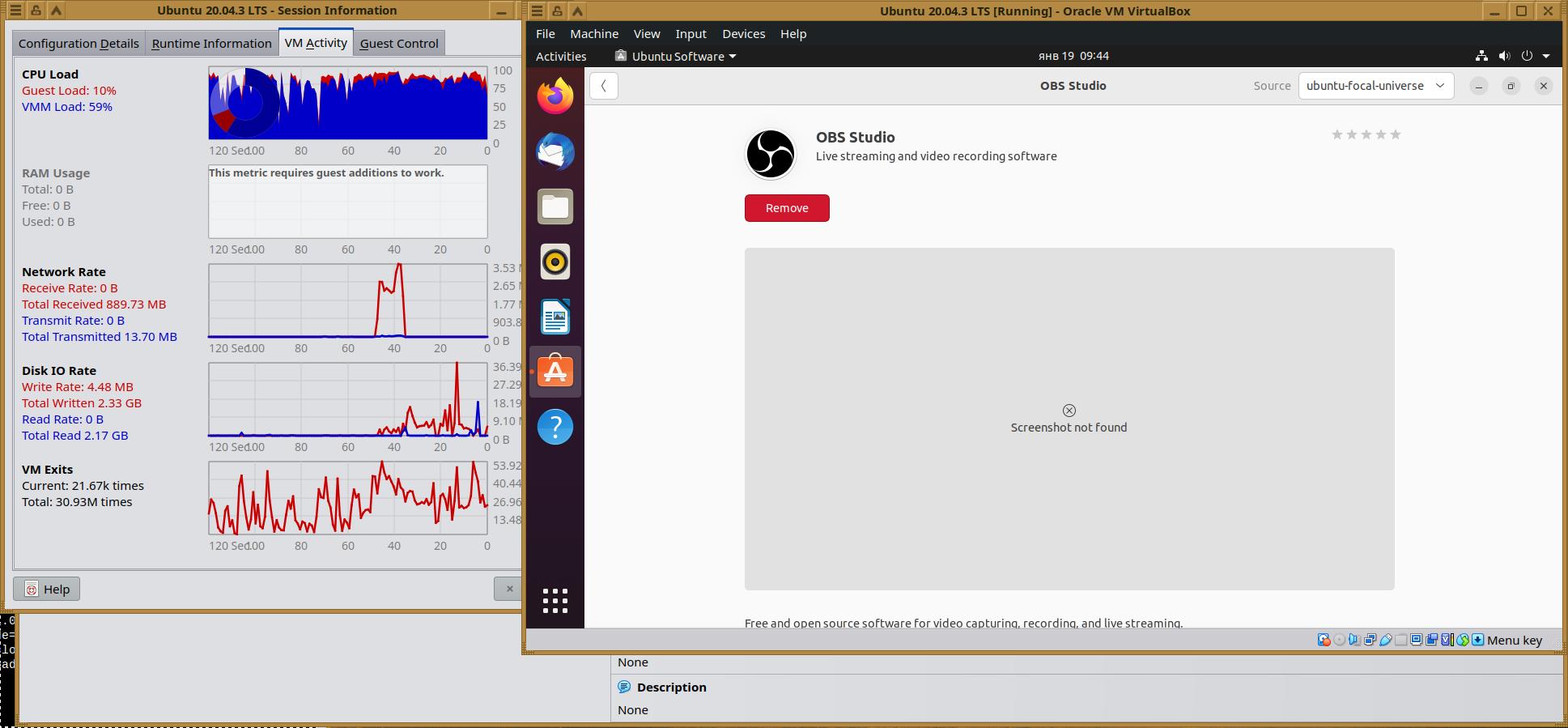The image size is (1568, 728).
Task: Click 'Current: 21.67k times' text
Action: [83, 486]
